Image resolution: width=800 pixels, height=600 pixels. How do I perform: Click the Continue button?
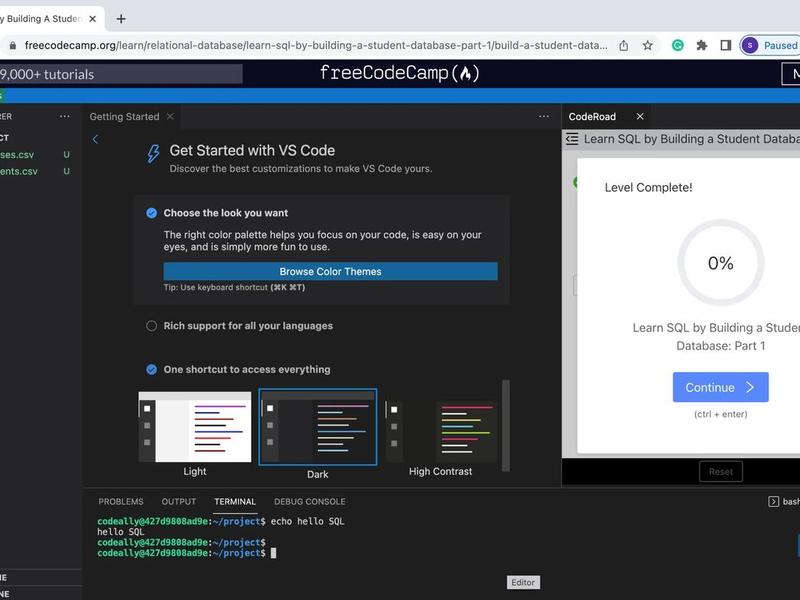pos(720,387)
